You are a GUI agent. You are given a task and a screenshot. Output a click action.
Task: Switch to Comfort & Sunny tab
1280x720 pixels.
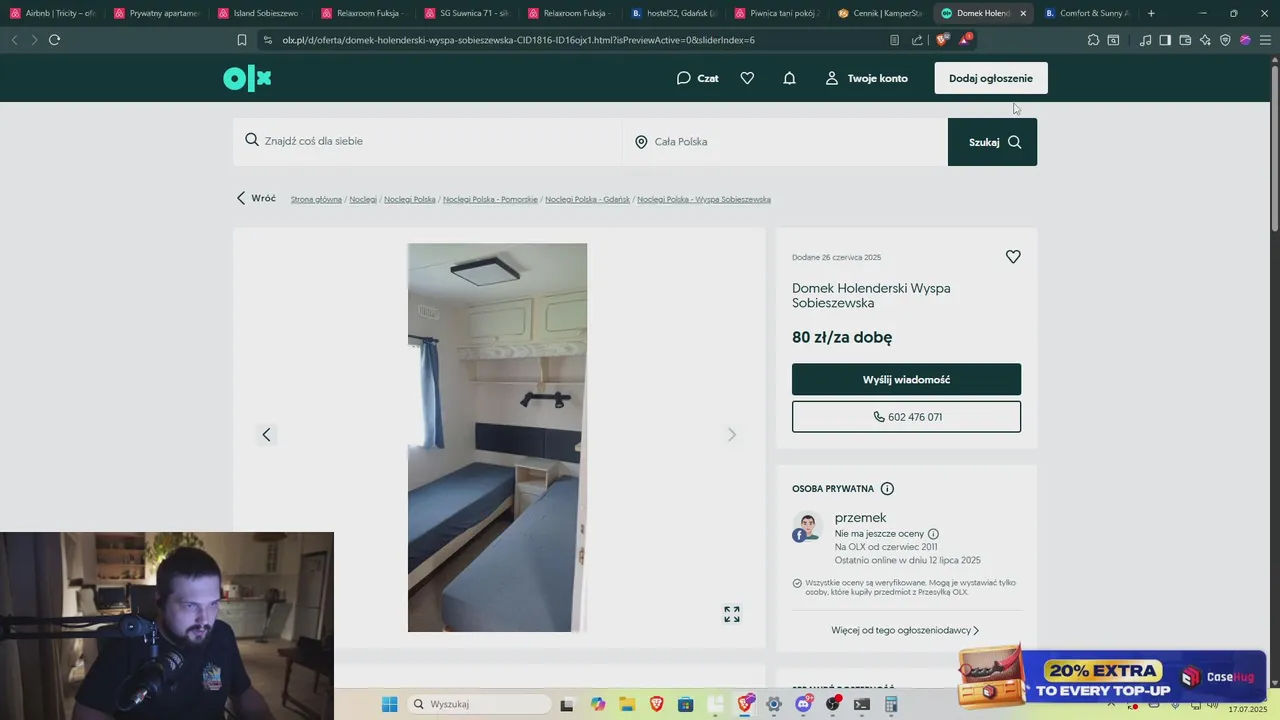pyautogui.click(x=1087, y=13)
